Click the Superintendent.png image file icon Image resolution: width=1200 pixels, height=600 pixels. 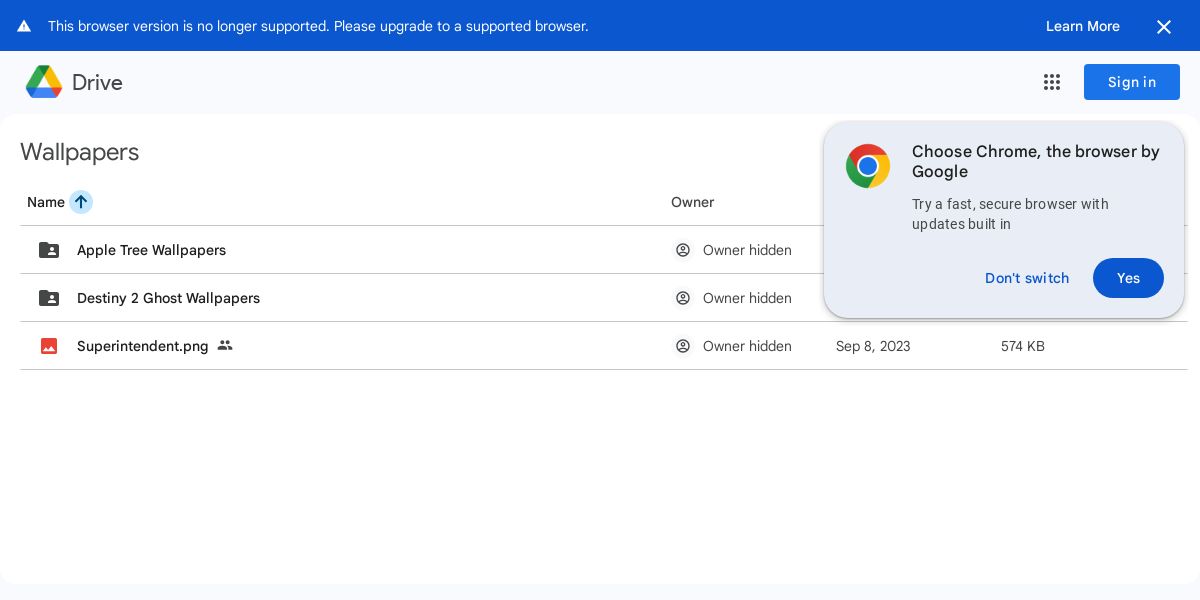click(x=49, y=346)
